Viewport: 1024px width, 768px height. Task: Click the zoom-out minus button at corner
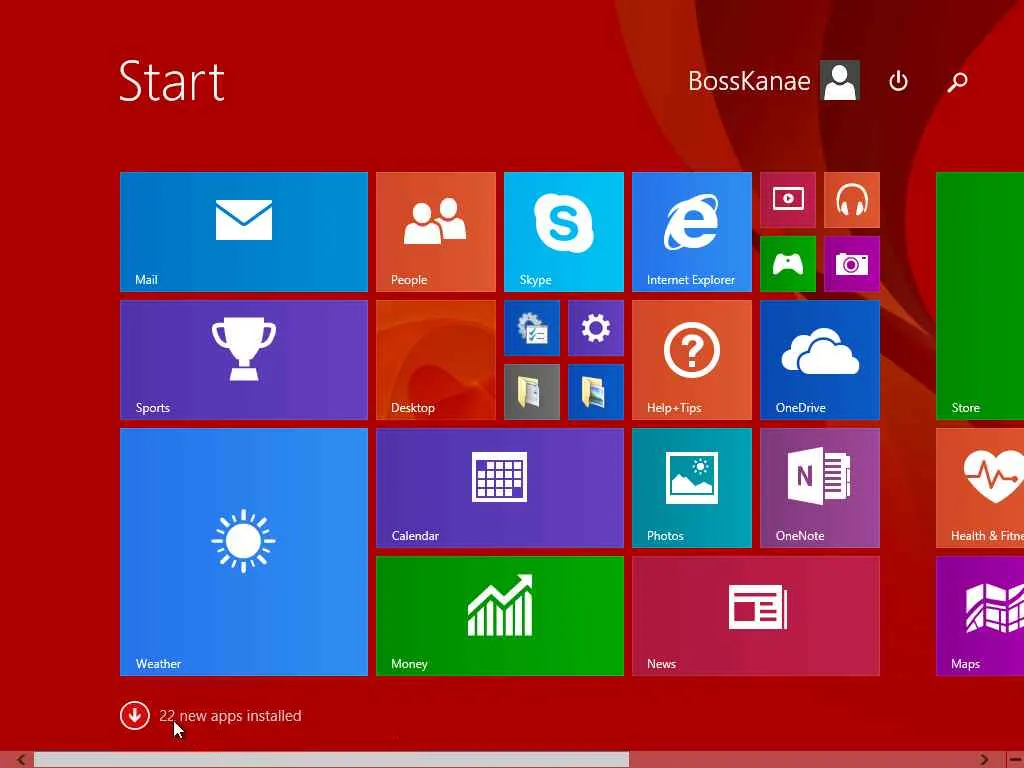[1015, 760]
